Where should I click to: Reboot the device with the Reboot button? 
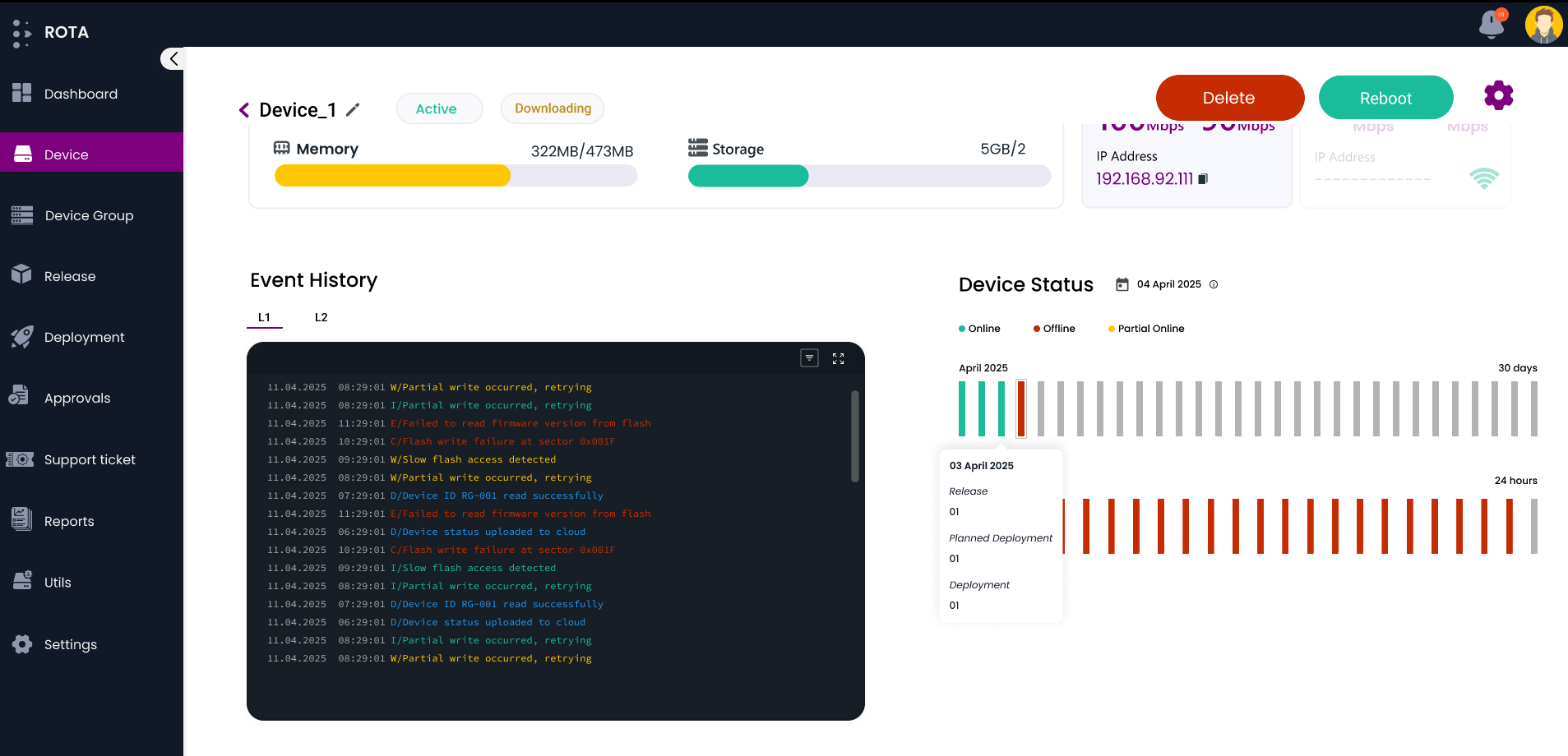[1385, 98]
